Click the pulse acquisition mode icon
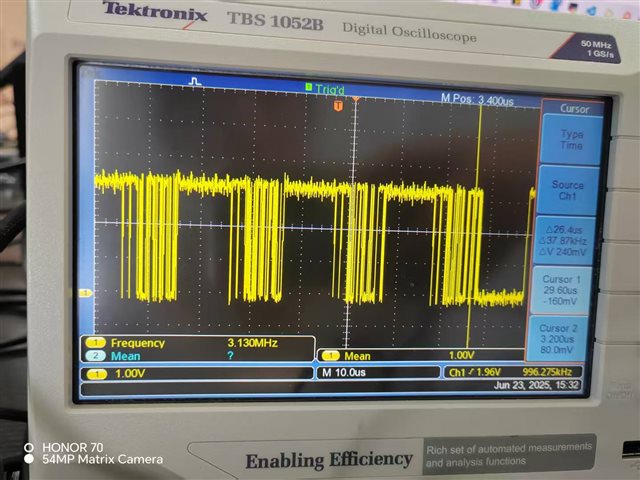 coord(195,82)
